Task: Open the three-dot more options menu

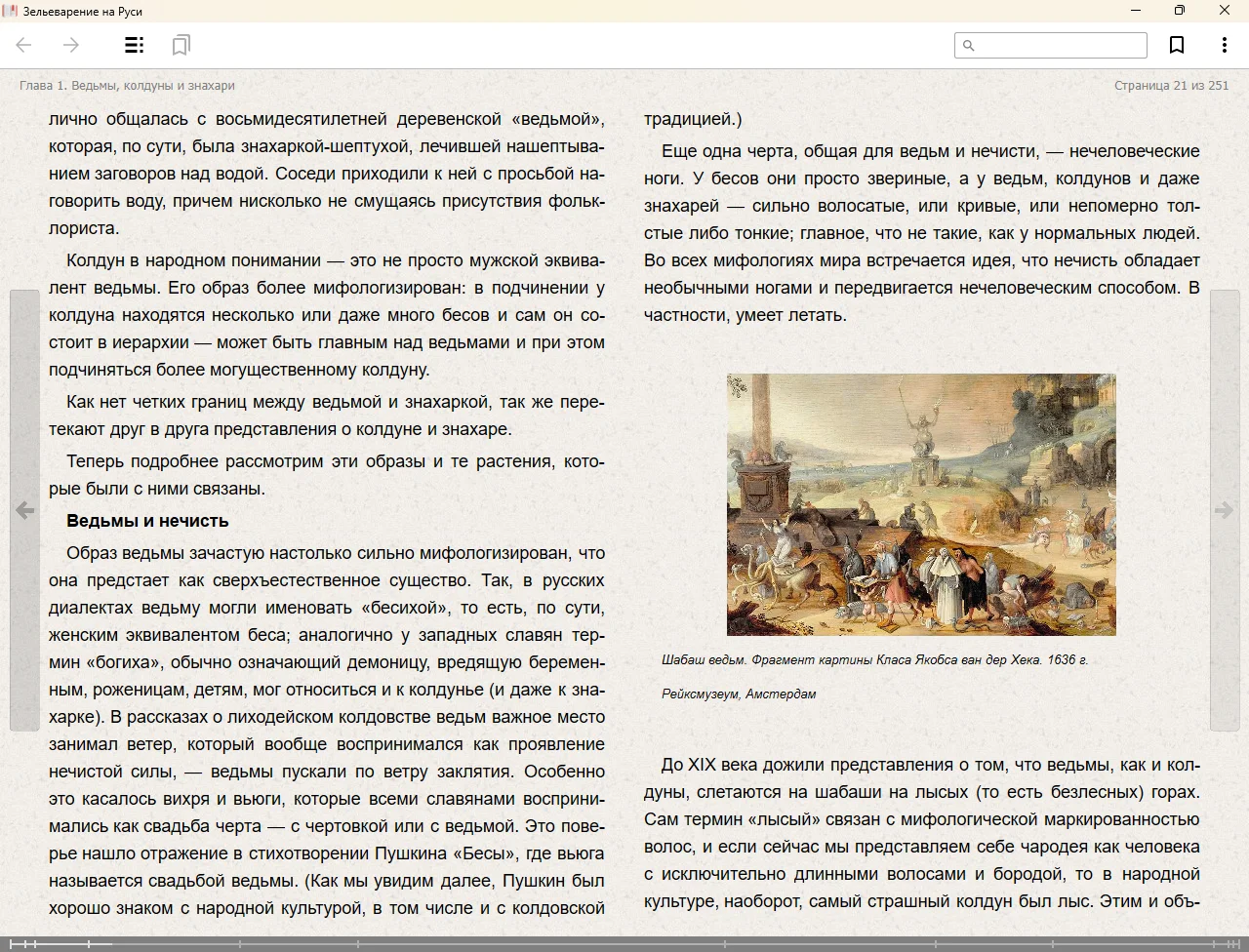Action: pos(1224,45)
